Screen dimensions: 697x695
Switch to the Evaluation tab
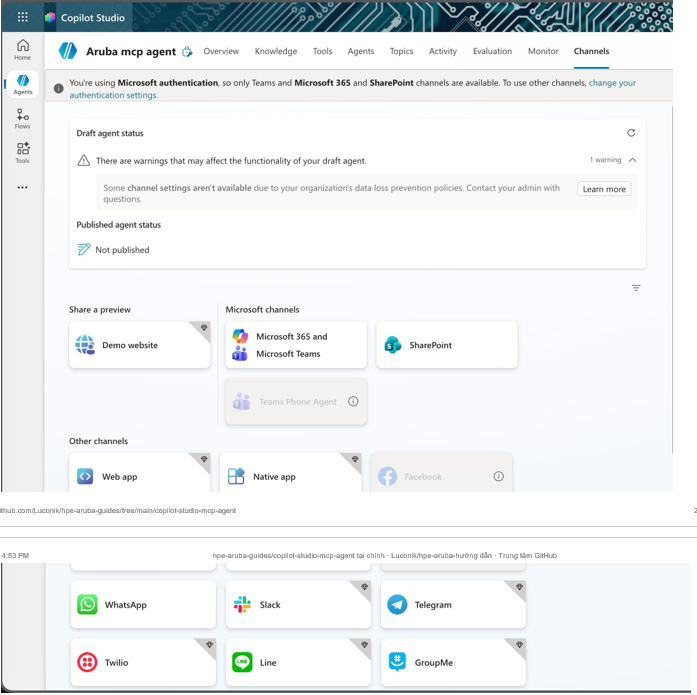[492, 51]
